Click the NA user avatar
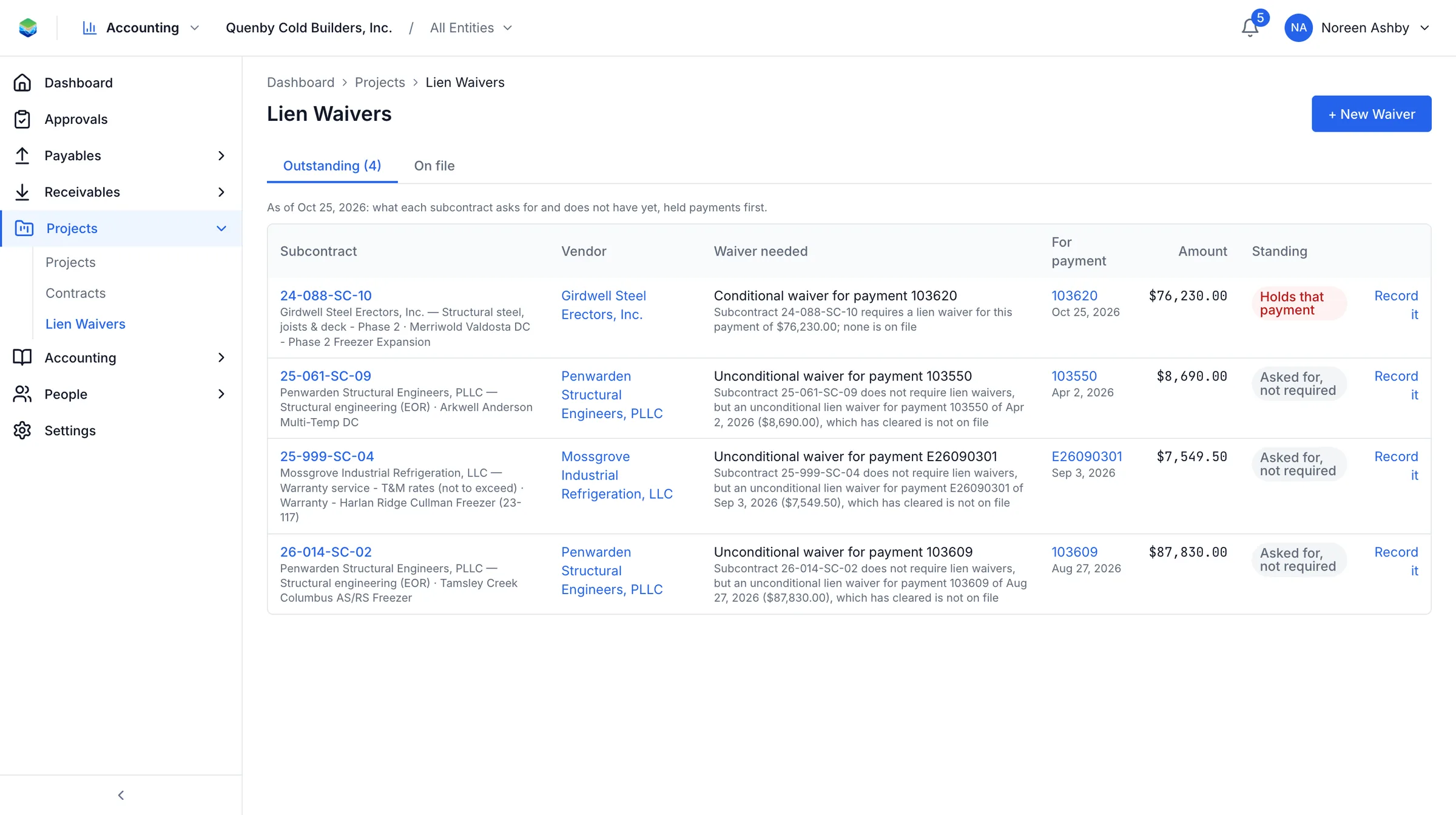1456x815 pixels. tap(1298, 28)
